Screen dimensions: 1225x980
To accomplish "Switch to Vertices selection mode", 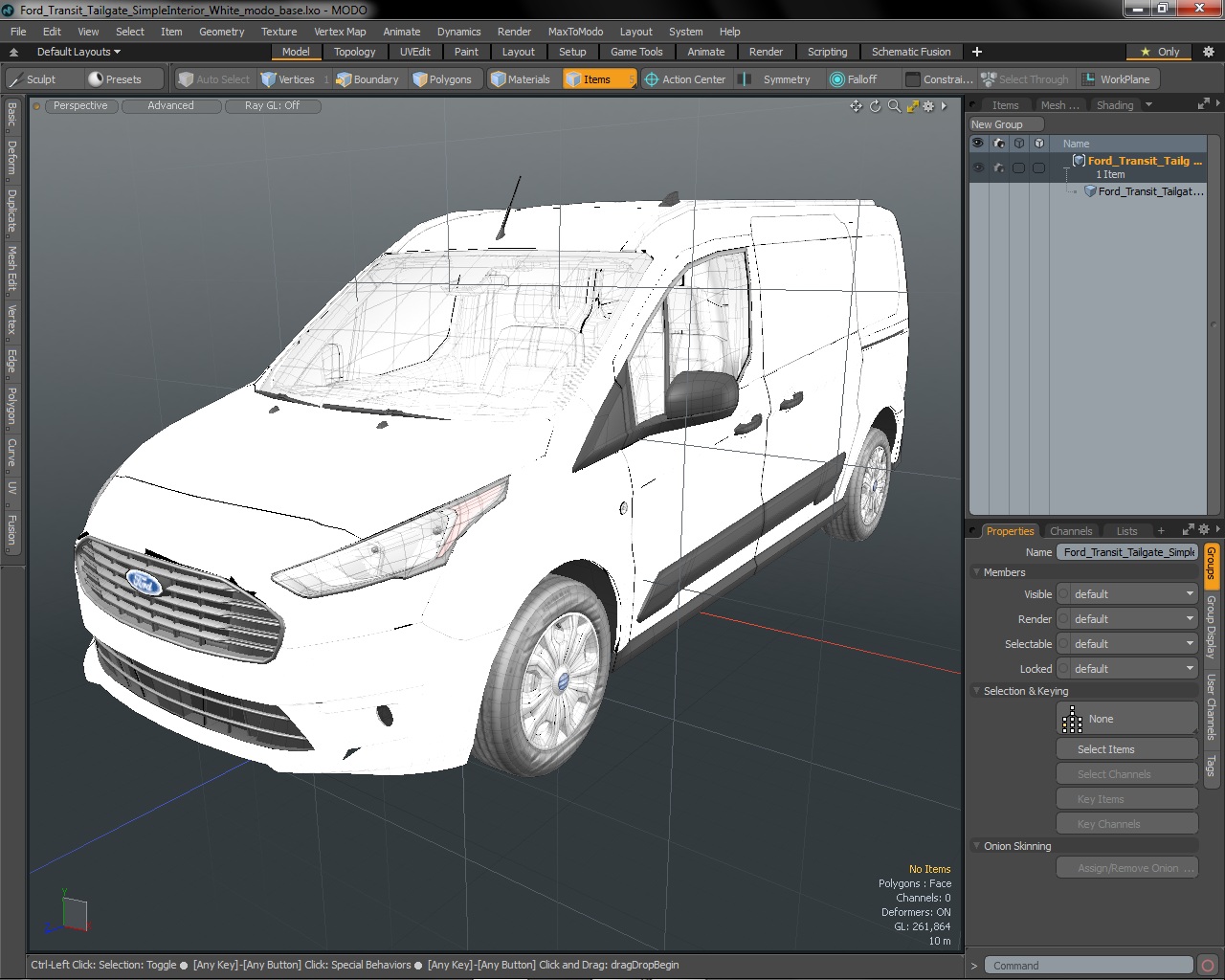I will coord(288,79).
